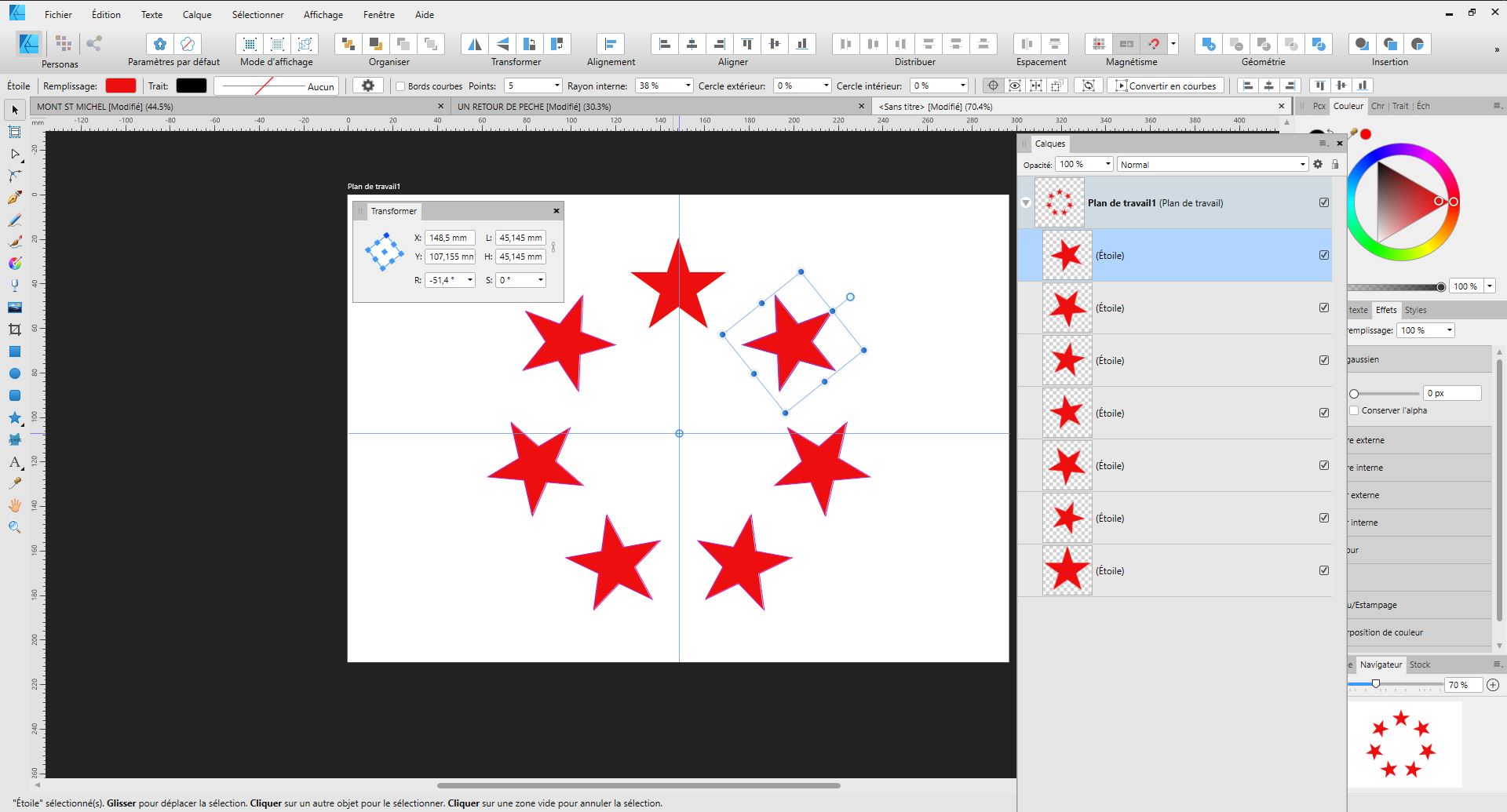1507x812 pixels.
Task: Select the Star shape tool
Action: tap(14, 417)
